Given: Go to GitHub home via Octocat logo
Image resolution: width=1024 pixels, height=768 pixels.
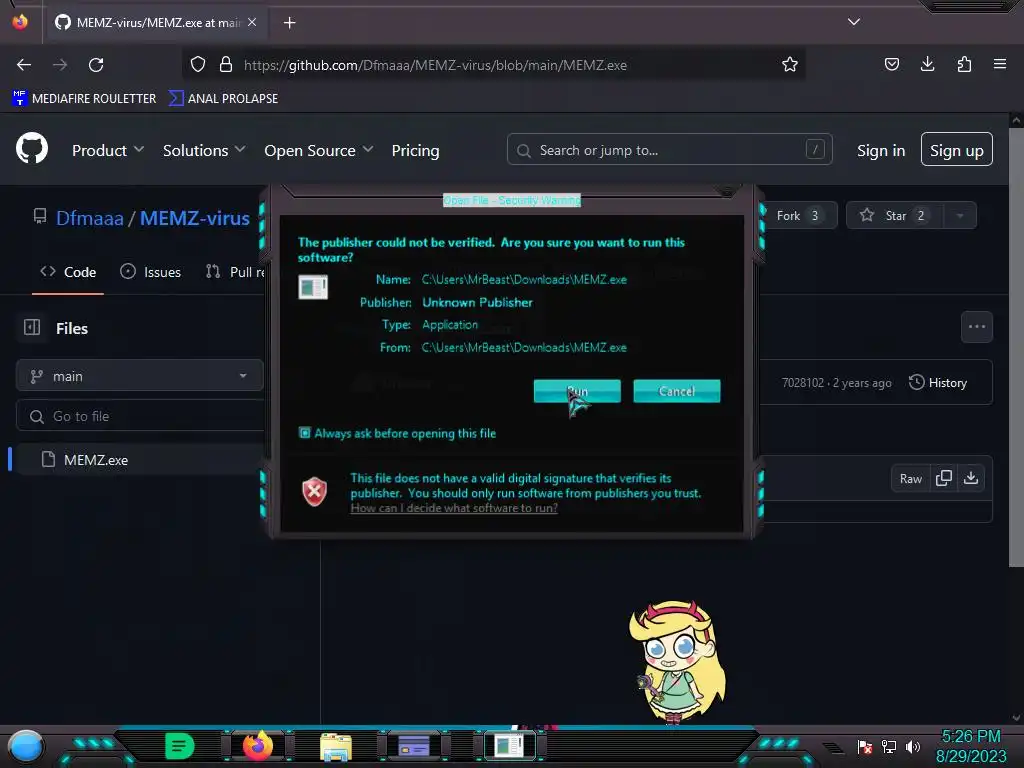Looking at the screenshot, I should pos(32,149).
